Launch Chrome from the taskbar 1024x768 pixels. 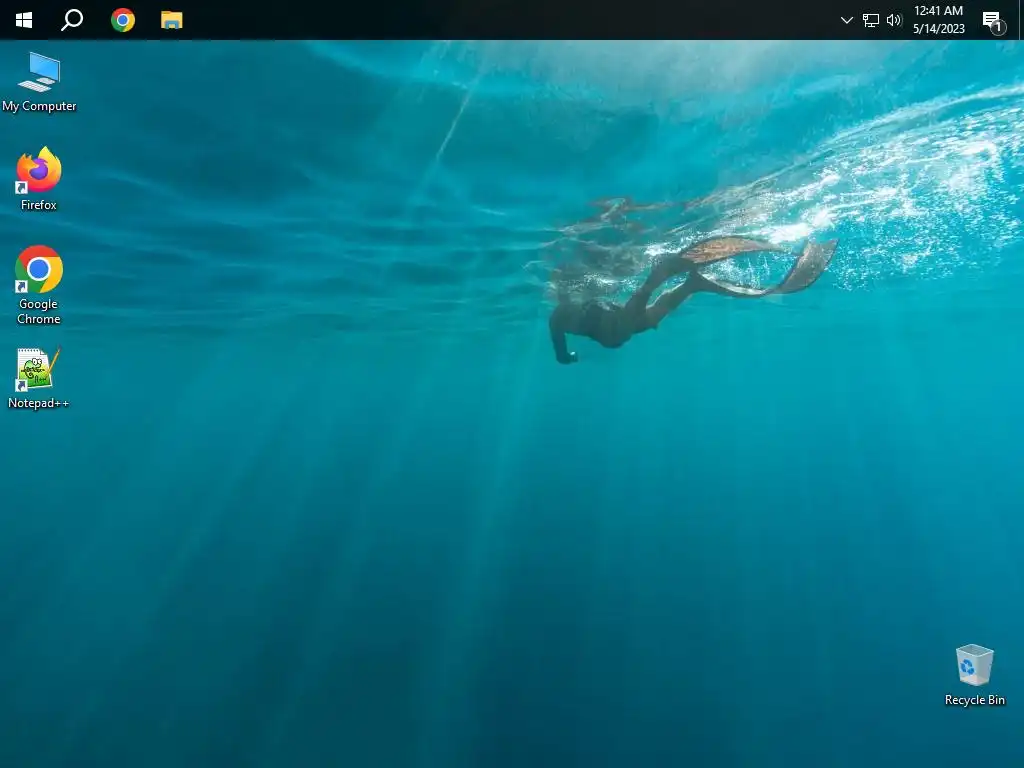pyautogui.click(x=123, y=20)
